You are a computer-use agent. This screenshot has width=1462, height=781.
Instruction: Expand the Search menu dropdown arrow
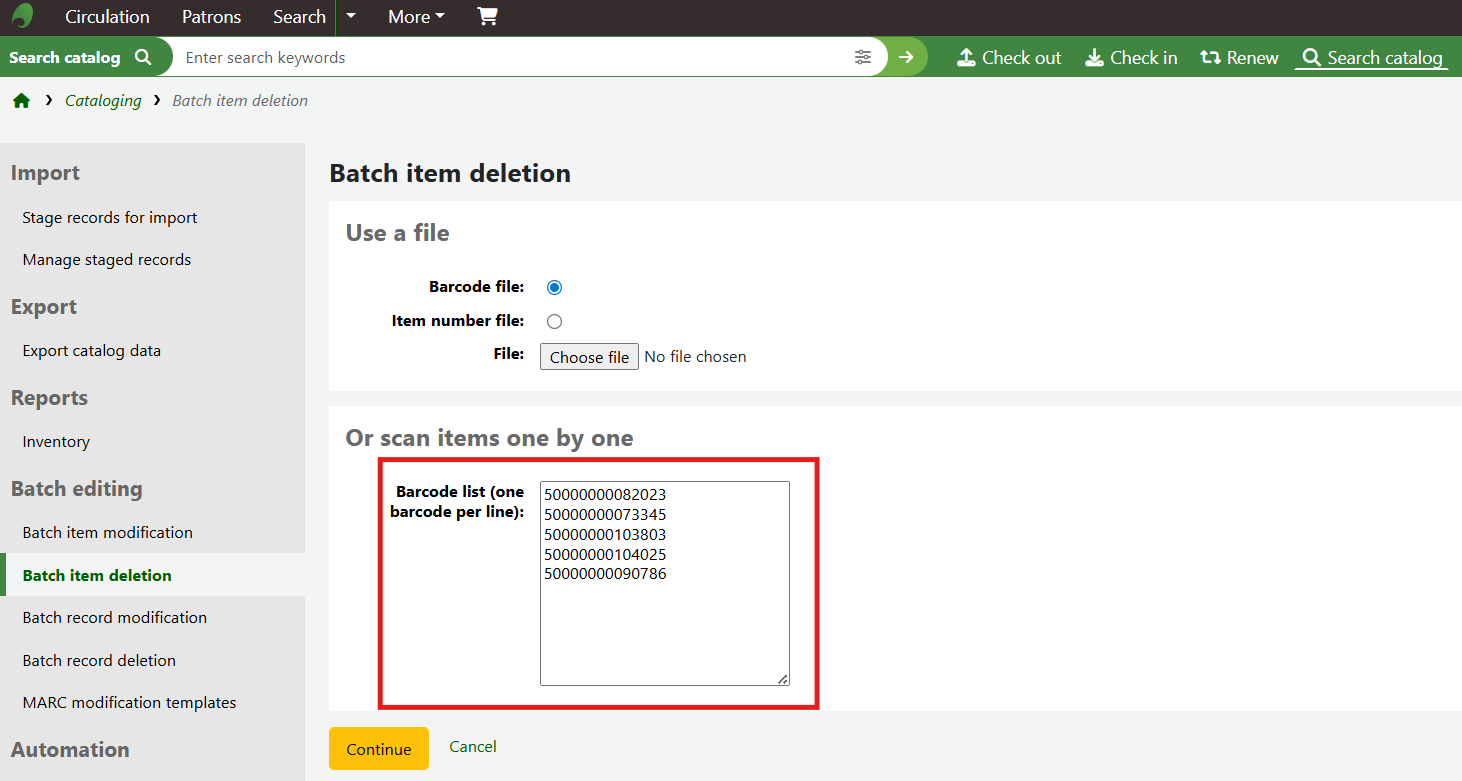pyautogui.click(x=350, y=16)
